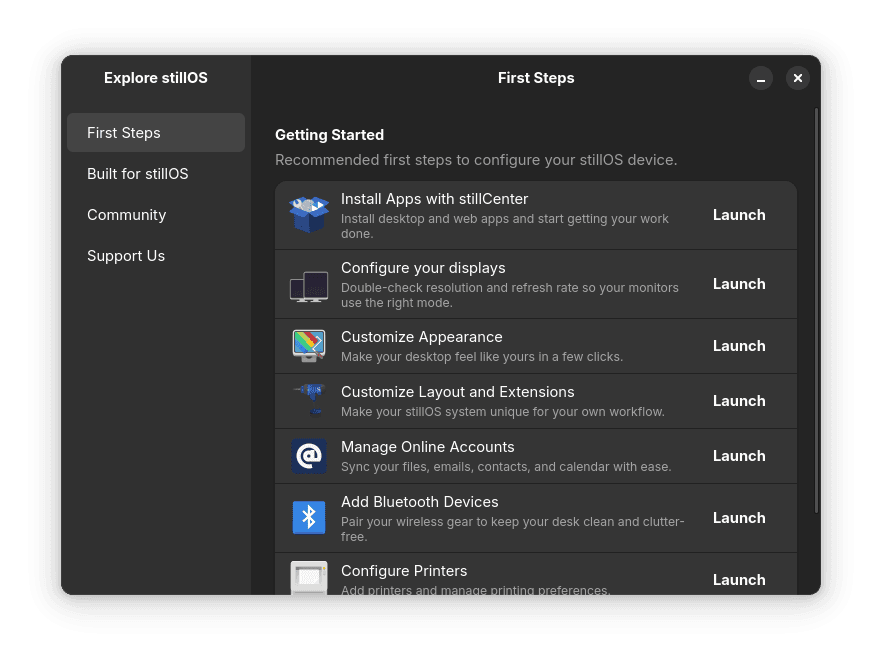Screen dimensions: 882x662
Task: Launch Install Apps with stillCenter
Action: (x=739, y=215)
